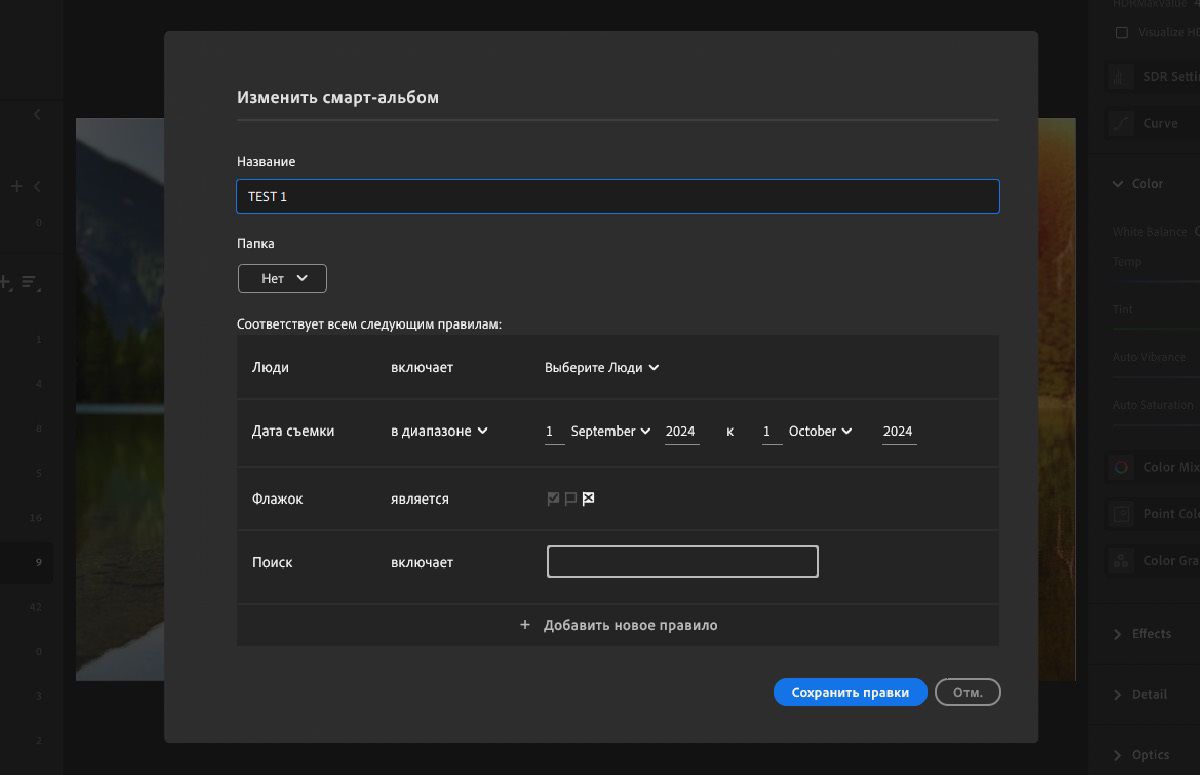Click the 'Отм.' cancel button

[x=967, y=691]
